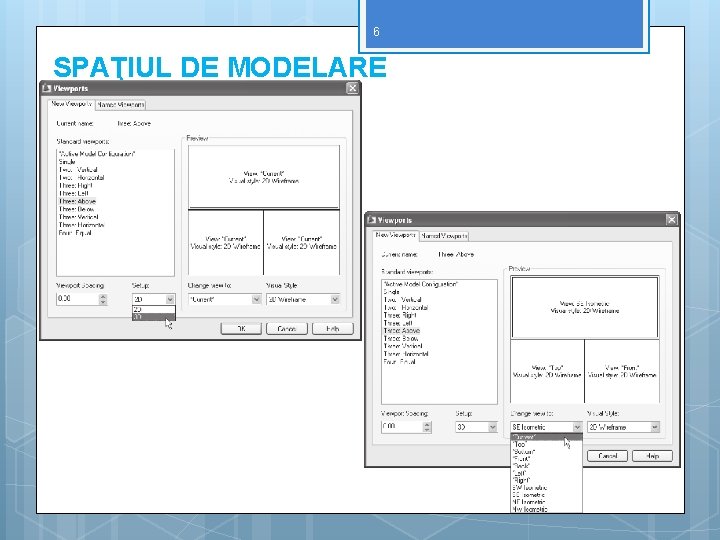Select Three: Vertical in upper-left dialog list
Image resolution: width=720 pixels, height=540 pixels.
point(79,217)
